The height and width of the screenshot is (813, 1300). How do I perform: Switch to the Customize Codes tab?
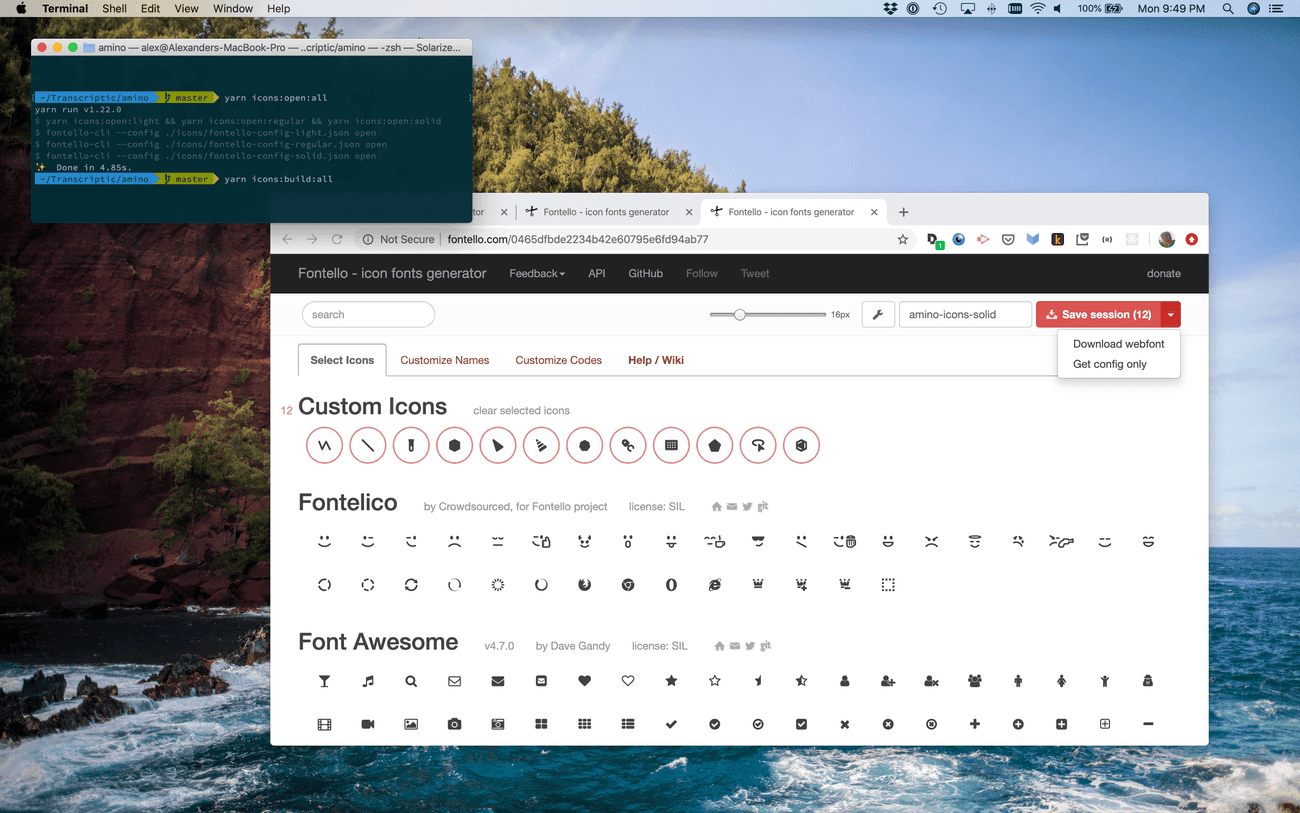pos(558,359)
